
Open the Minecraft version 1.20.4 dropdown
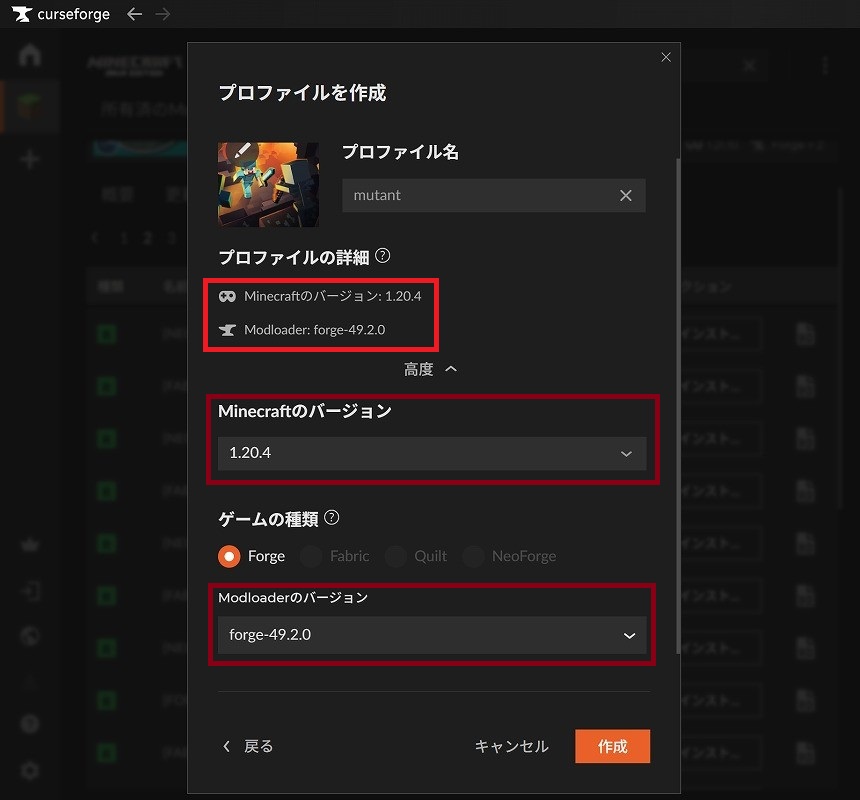[432, 453]
